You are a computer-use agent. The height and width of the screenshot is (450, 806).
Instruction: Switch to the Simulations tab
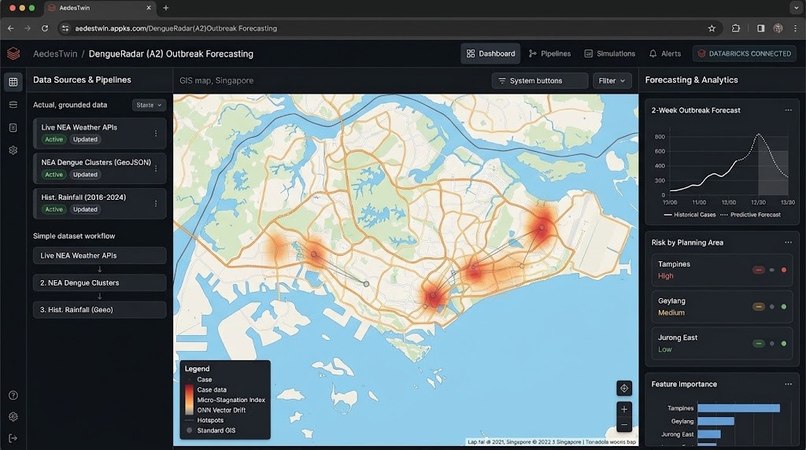(610, 53)
